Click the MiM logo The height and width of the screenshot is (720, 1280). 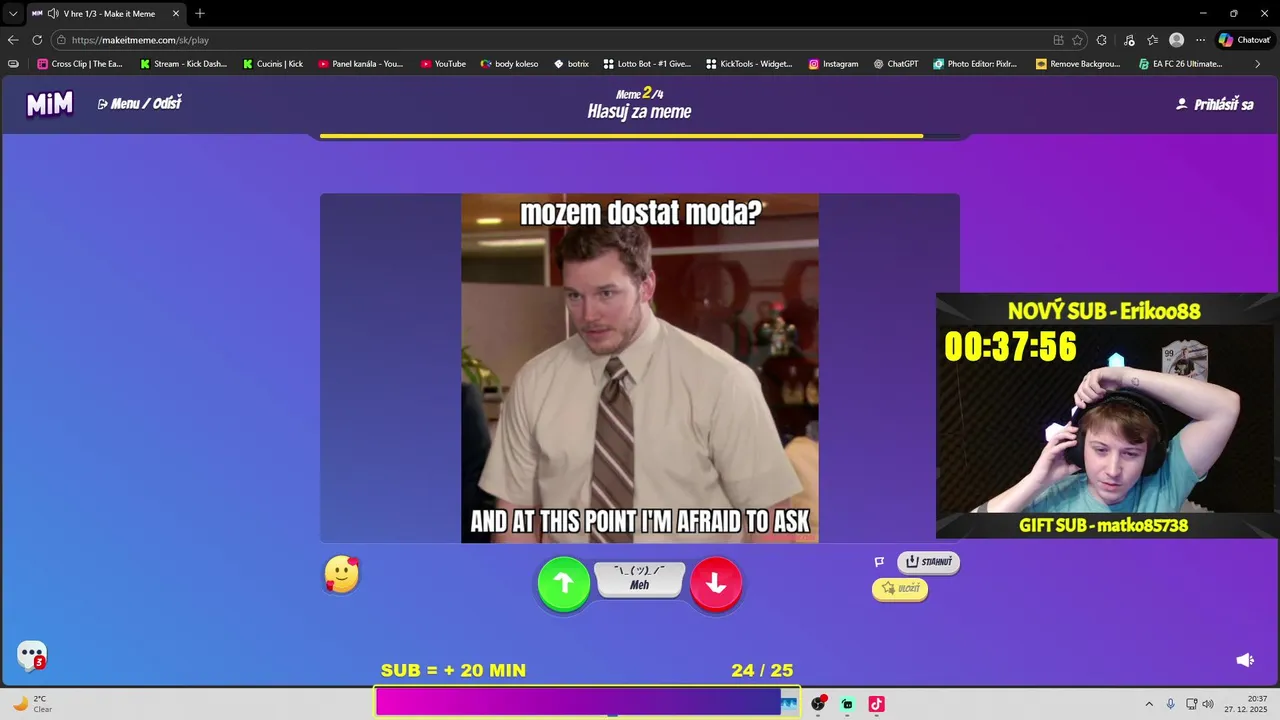click(50, 104)
